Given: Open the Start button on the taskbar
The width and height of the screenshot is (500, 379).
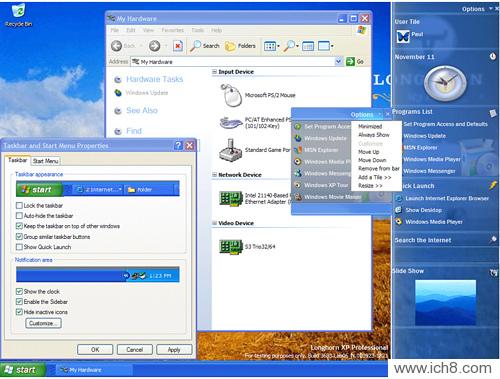Looking at the screenshot, I should [23, 370].
